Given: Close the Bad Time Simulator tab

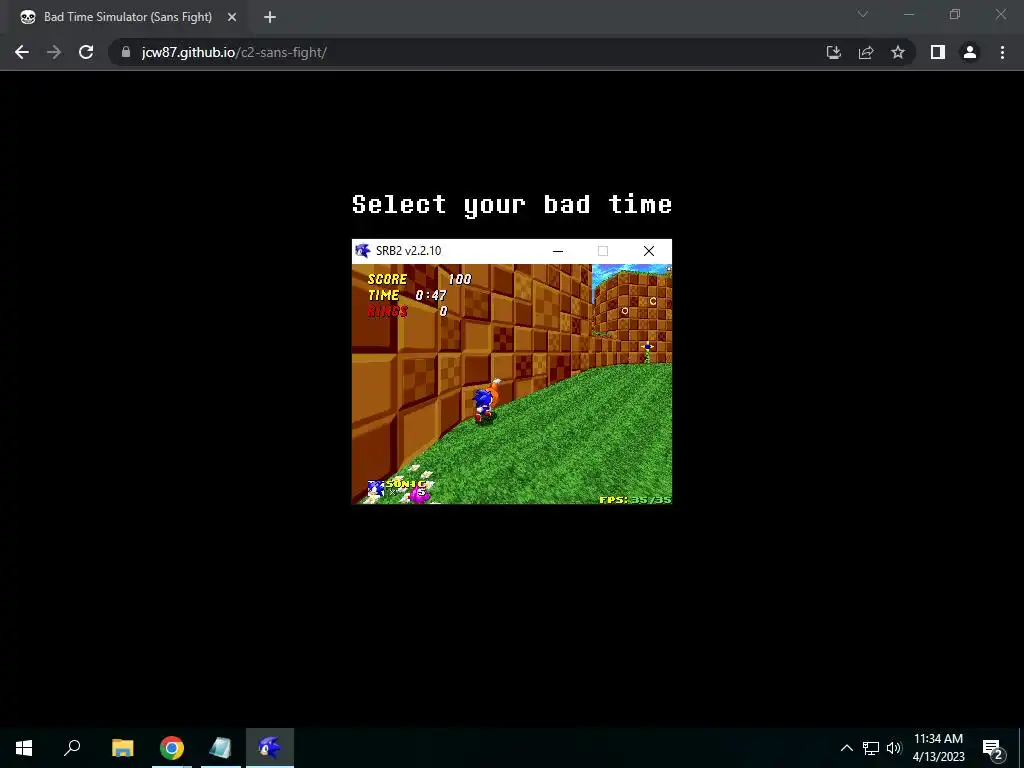Looking at the screenshot, I should tap(232, 17).
